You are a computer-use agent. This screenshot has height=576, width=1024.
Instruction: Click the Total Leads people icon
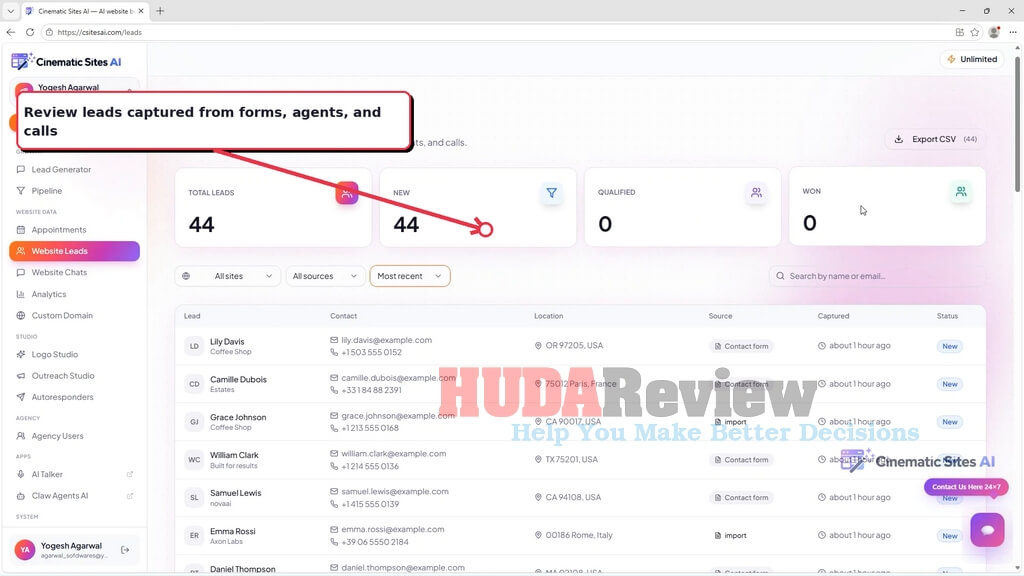pos(347,193)
